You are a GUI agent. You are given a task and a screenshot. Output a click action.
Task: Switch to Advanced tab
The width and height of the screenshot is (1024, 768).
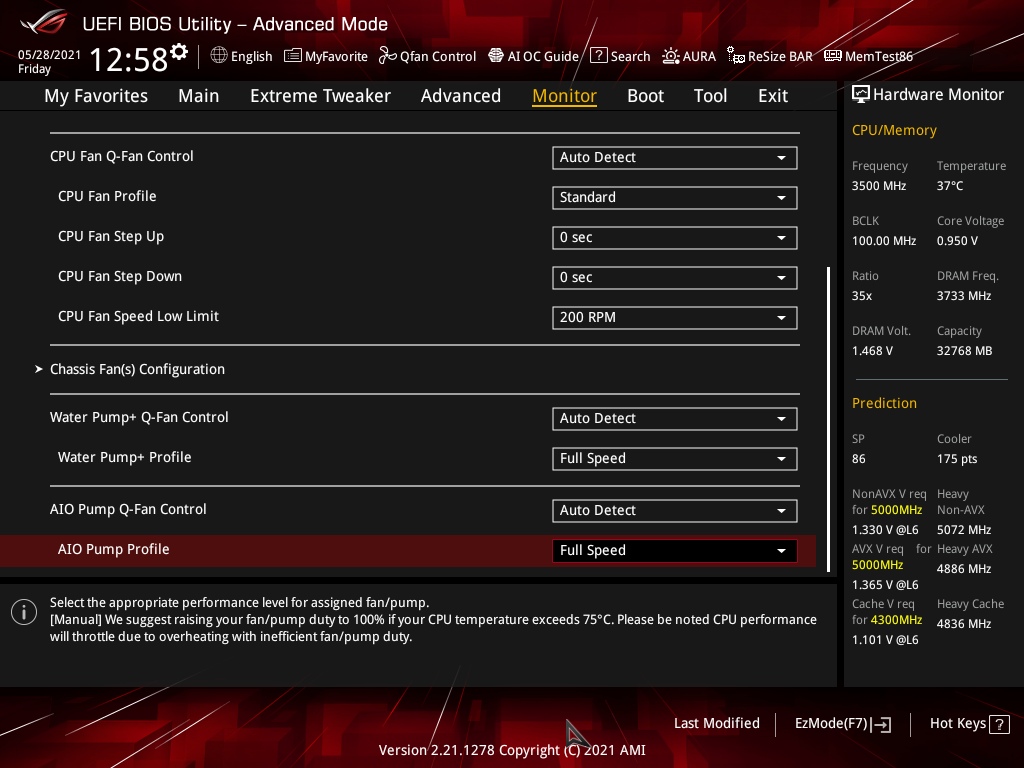460,96
